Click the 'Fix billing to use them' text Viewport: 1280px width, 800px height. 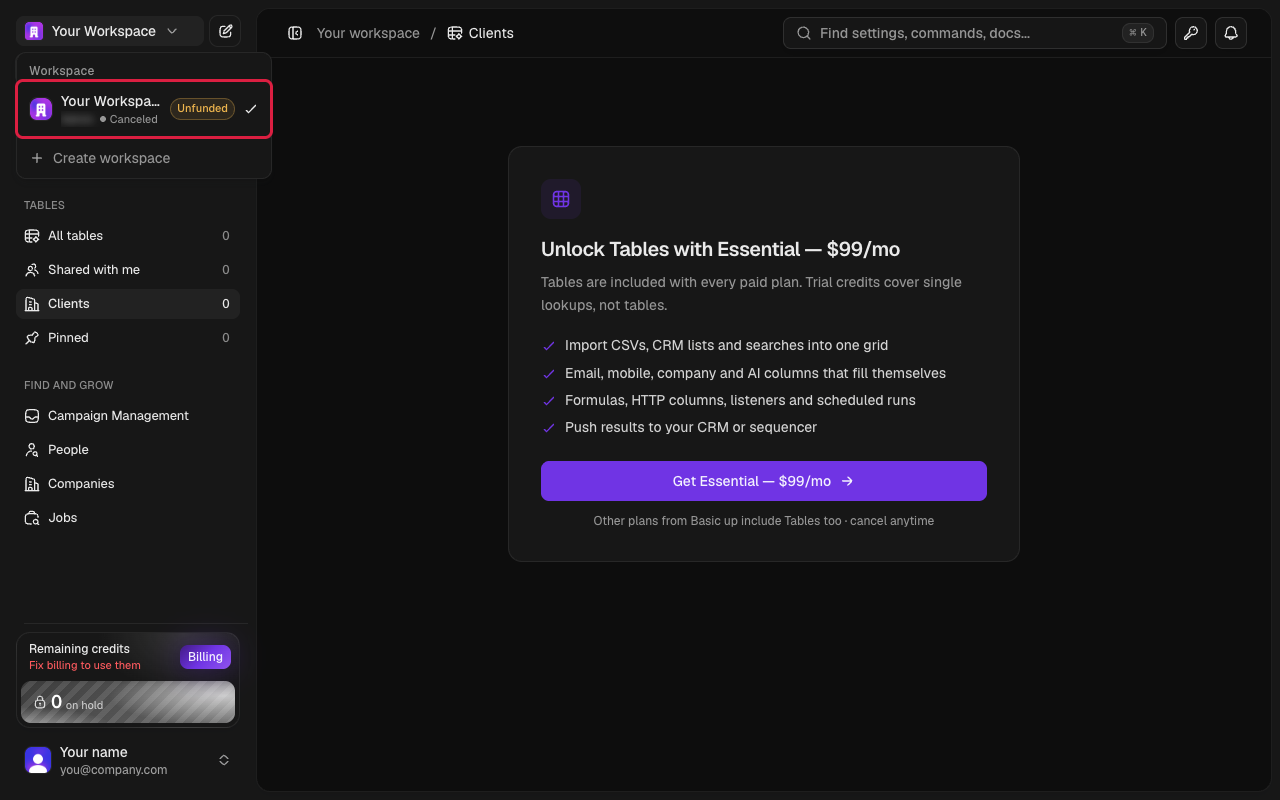[x=85, y=666]
